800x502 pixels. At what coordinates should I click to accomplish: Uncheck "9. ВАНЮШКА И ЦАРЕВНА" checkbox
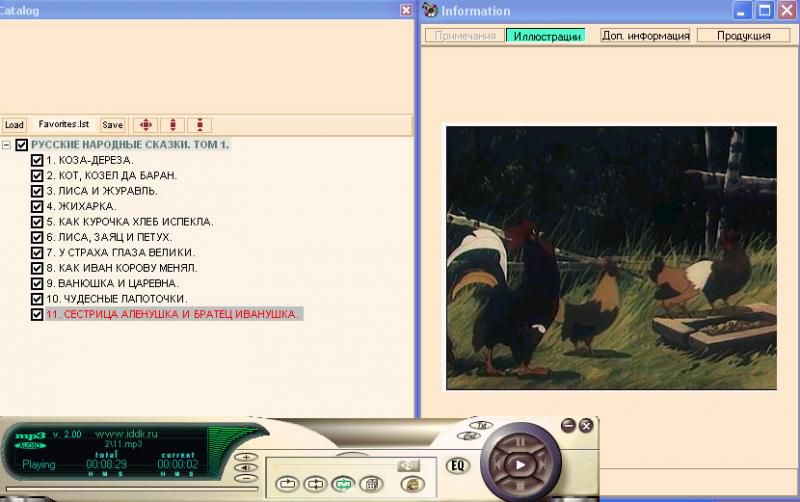(37, 283)
